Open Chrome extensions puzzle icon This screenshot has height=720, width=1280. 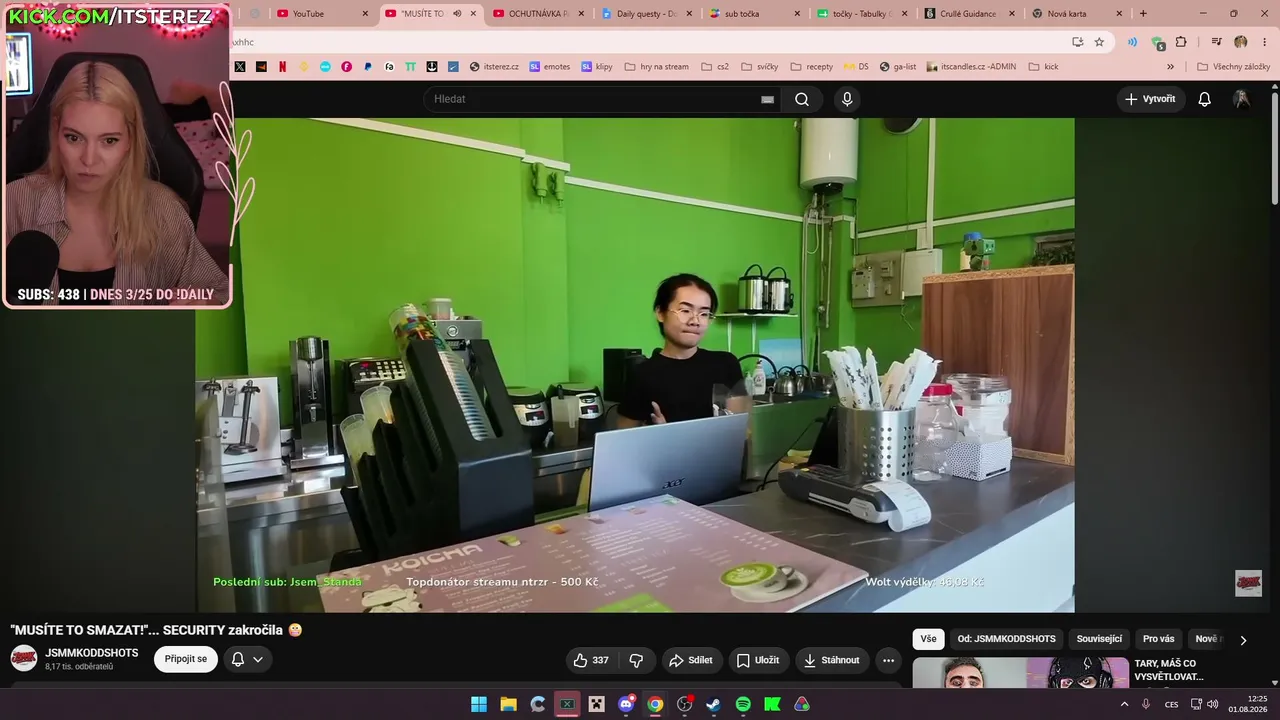pyautogui.click(x=1181, y=42)
